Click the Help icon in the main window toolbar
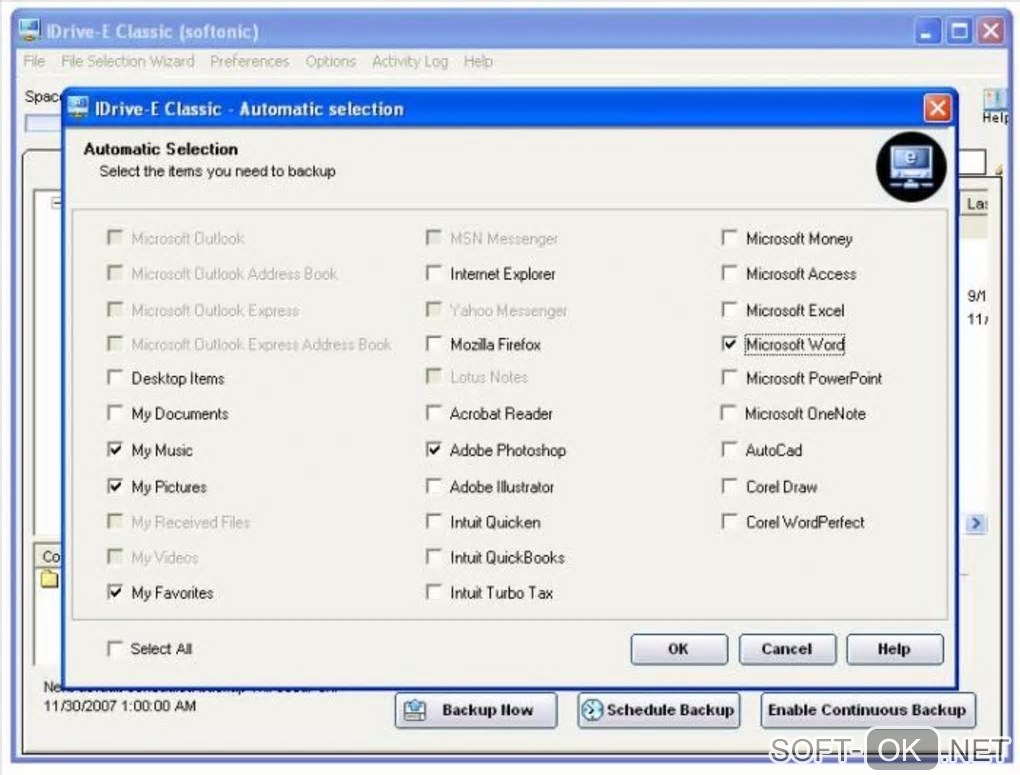Viewport: 1020px width, 775px height. (995, 106)
